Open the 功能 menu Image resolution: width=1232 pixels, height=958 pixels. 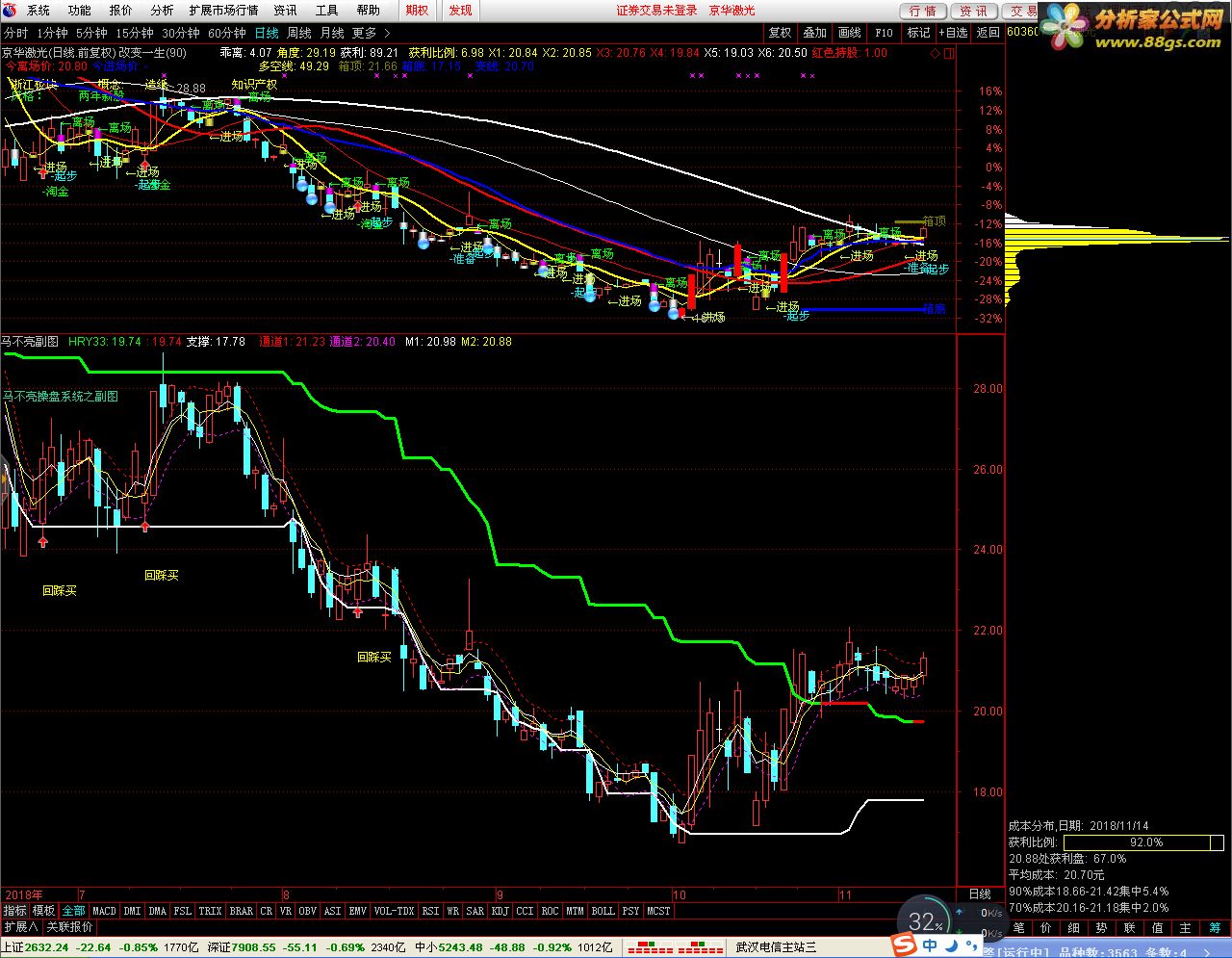(80, 11)
